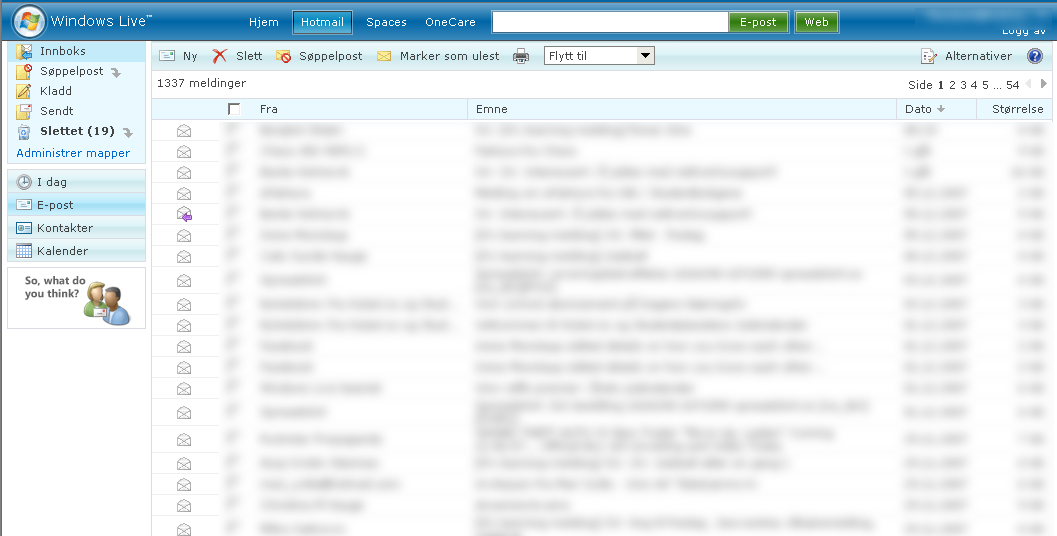This screenshot has width=1057, height=536.
Task: Click the Slett button label
Action: pyautogui.click(x=249, y=56)
